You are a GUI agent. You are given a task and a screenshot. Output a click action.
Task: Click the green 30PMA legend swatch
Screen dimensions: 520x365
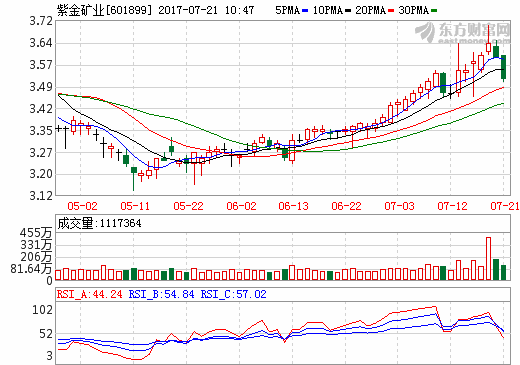coord(434,11)
